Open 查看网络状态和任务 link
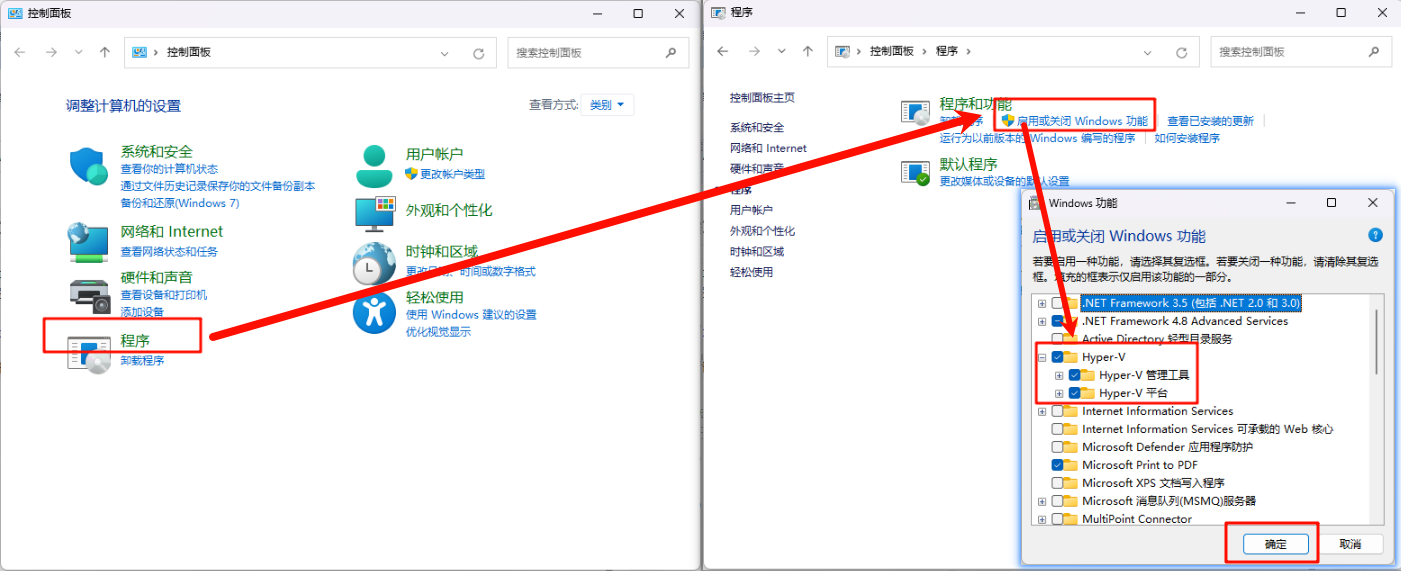 169,251
